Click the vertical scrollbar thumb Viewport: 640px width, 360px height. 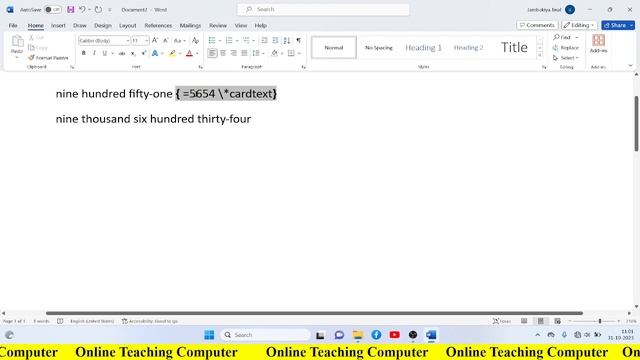tap(636, 124)
